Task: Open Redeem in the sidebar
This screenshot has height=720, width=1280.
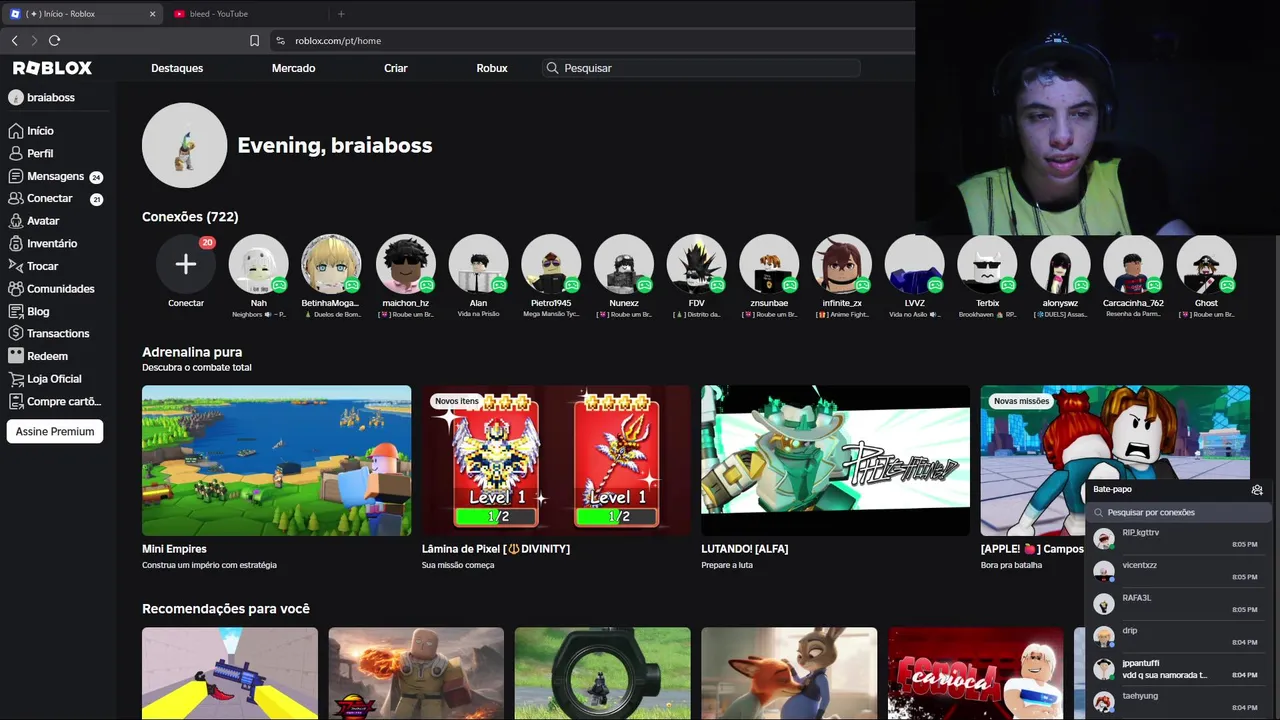Action: coord(38,356)
